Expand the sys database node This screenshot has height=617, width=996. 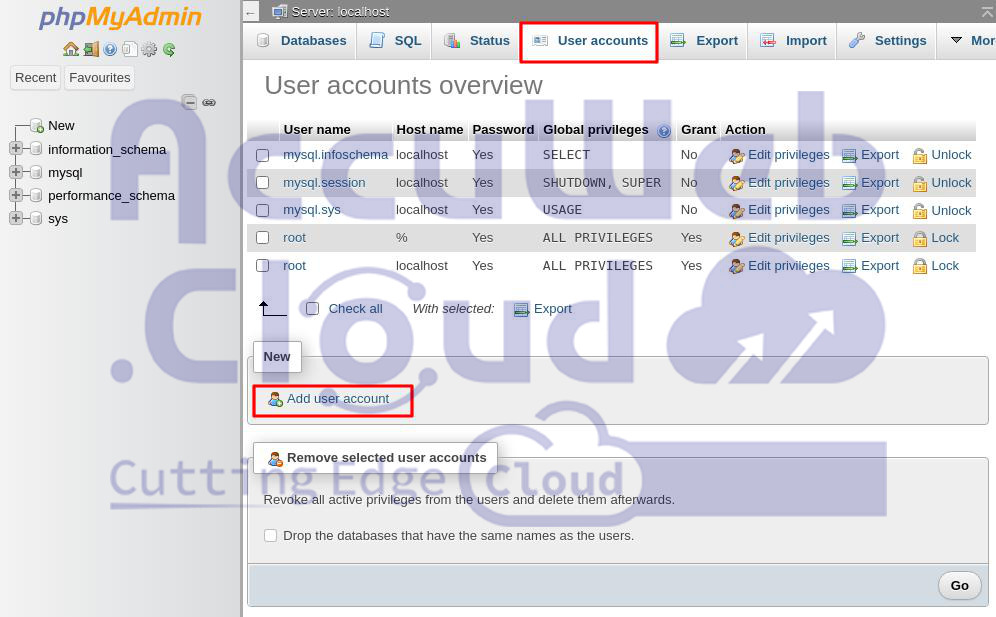pyautogui.click(x=16, y=218)
